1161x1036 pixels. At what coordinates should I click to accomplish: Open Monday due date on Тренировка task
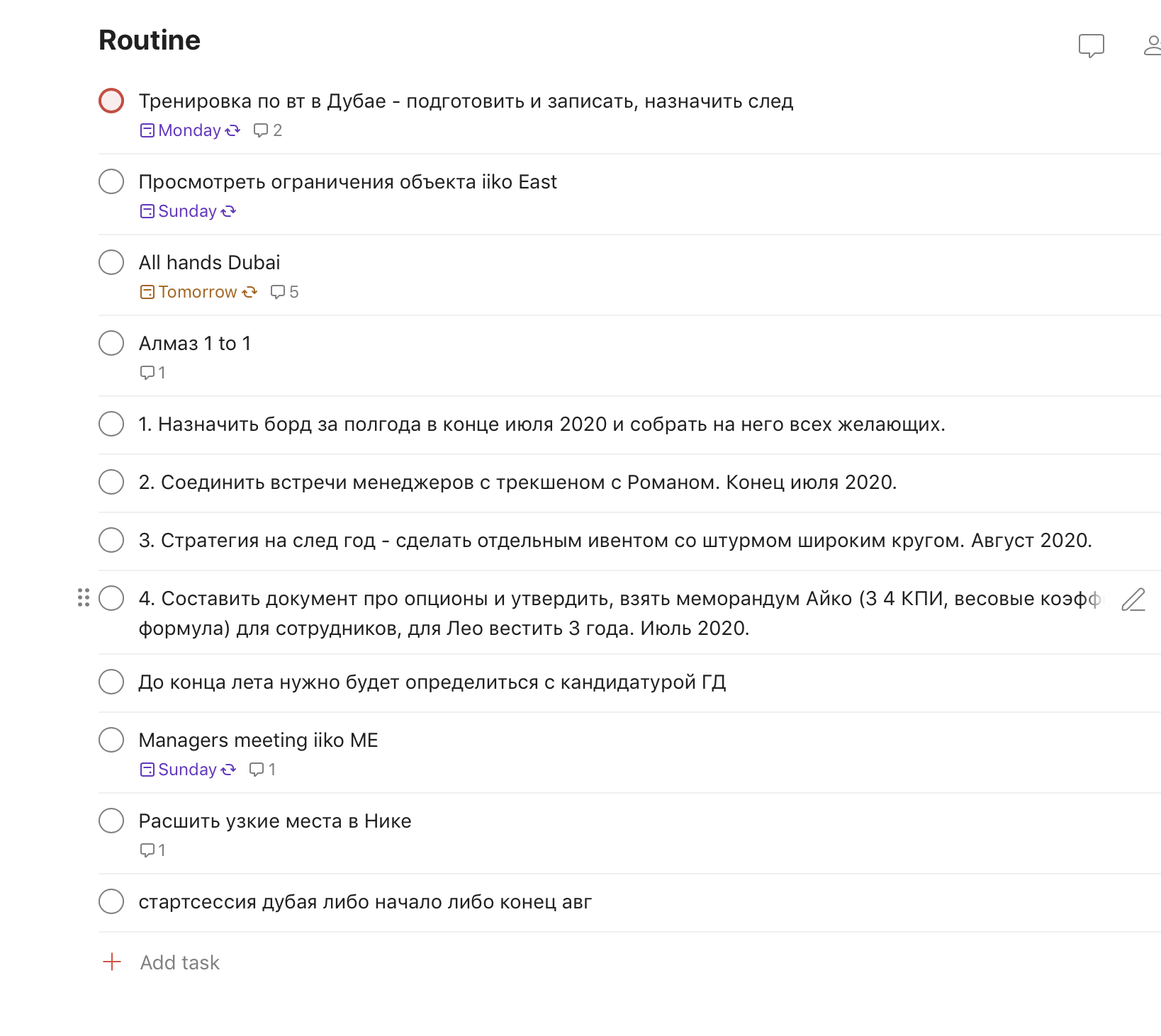click(x=189, y=130)
